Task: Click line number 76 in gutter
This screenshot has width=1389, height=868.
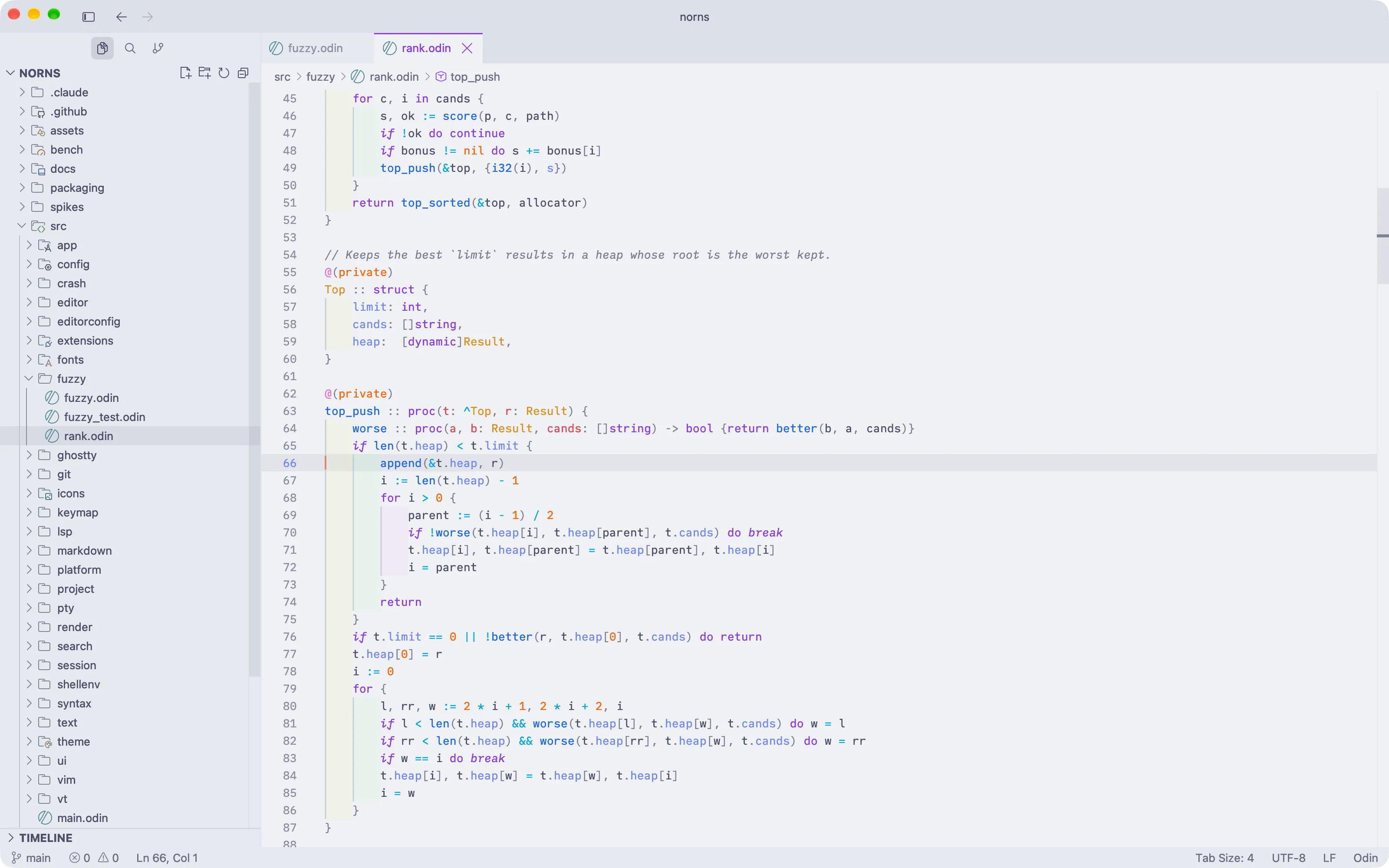Action: pos(290,637)
